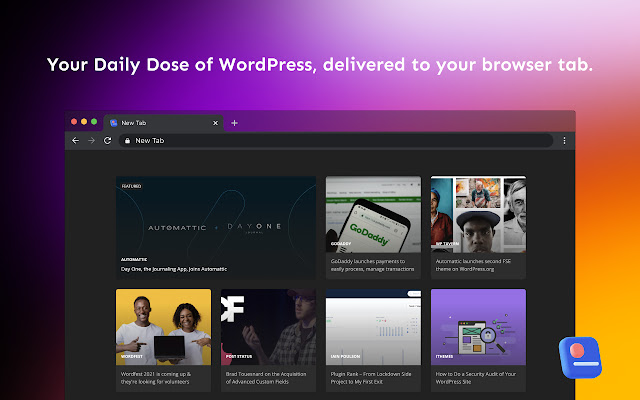Close the New Tab tab

(x=216, y=123)
